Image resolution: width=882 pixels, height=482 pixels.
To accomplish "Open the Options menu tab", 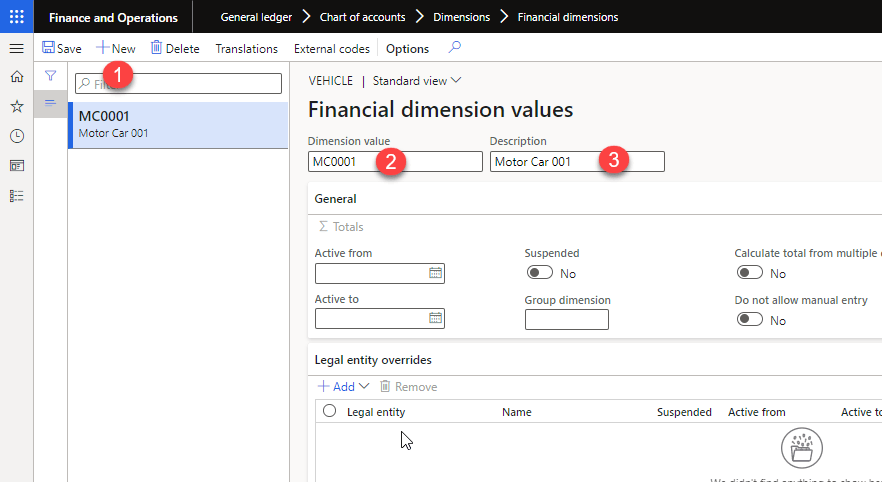I will [407, 48].
